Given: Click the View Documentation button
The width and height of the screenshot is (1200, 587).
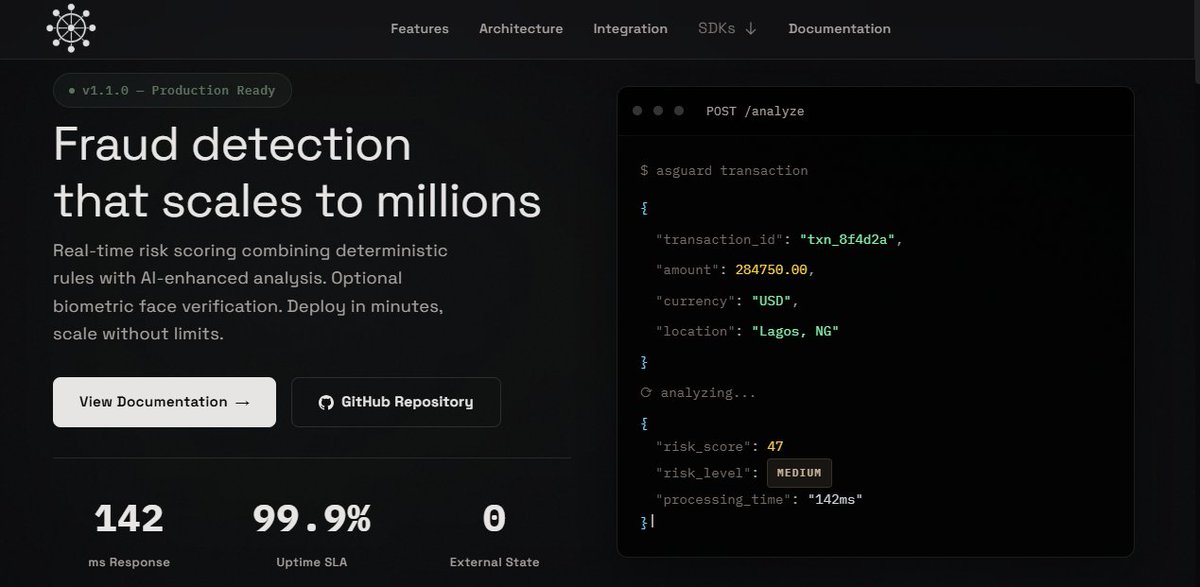Looking at the screenshot, I should pyautogui.click(x=164, y=402).
